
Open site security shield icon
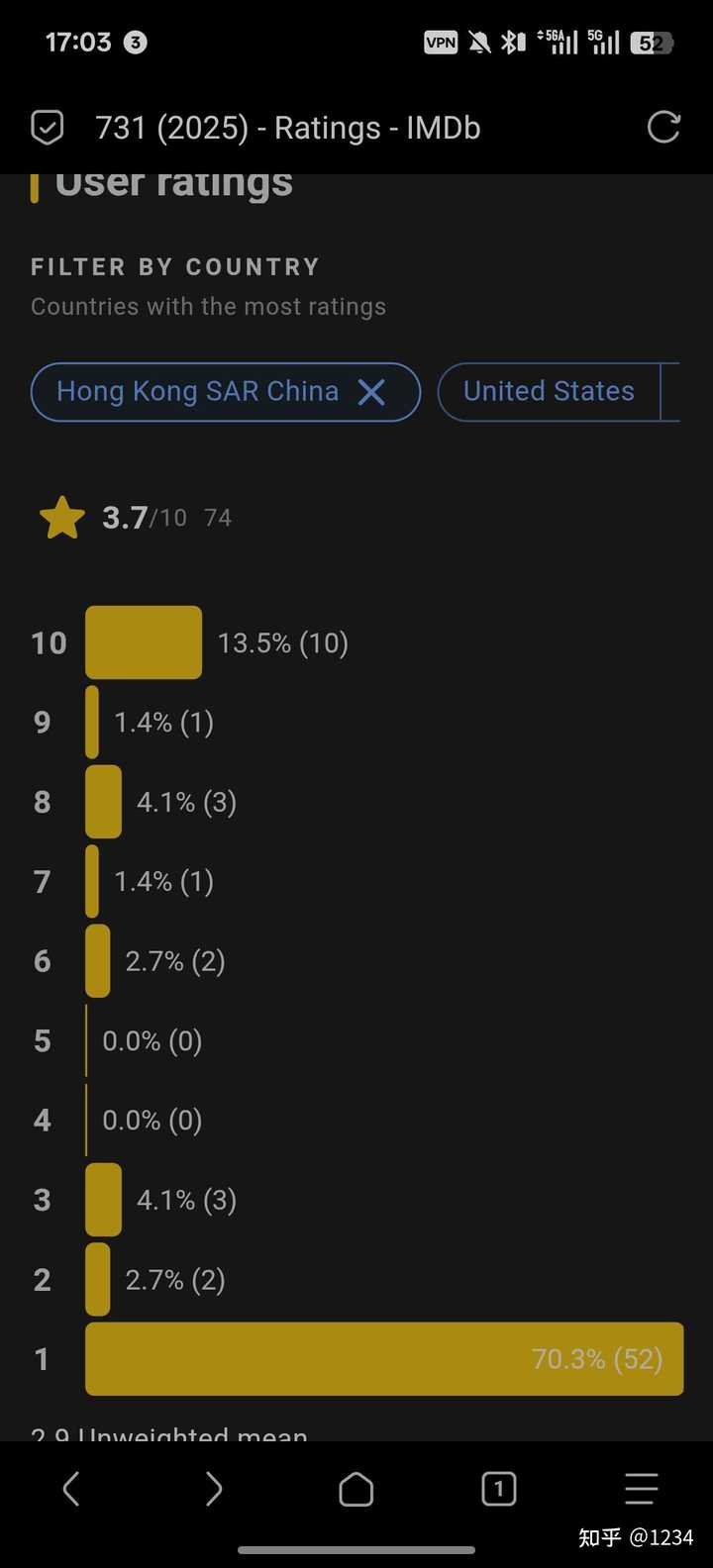(48, 128)
